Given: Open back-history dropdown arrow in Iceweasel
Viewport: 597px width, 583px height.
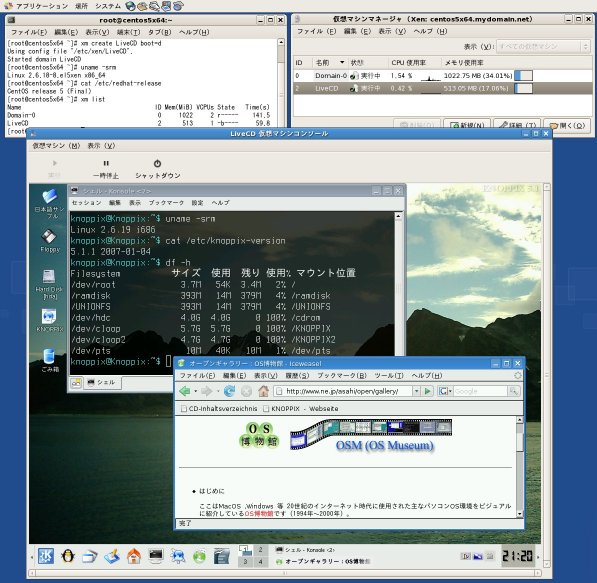Looking at the screenshot, I should (x=196, y=391).
